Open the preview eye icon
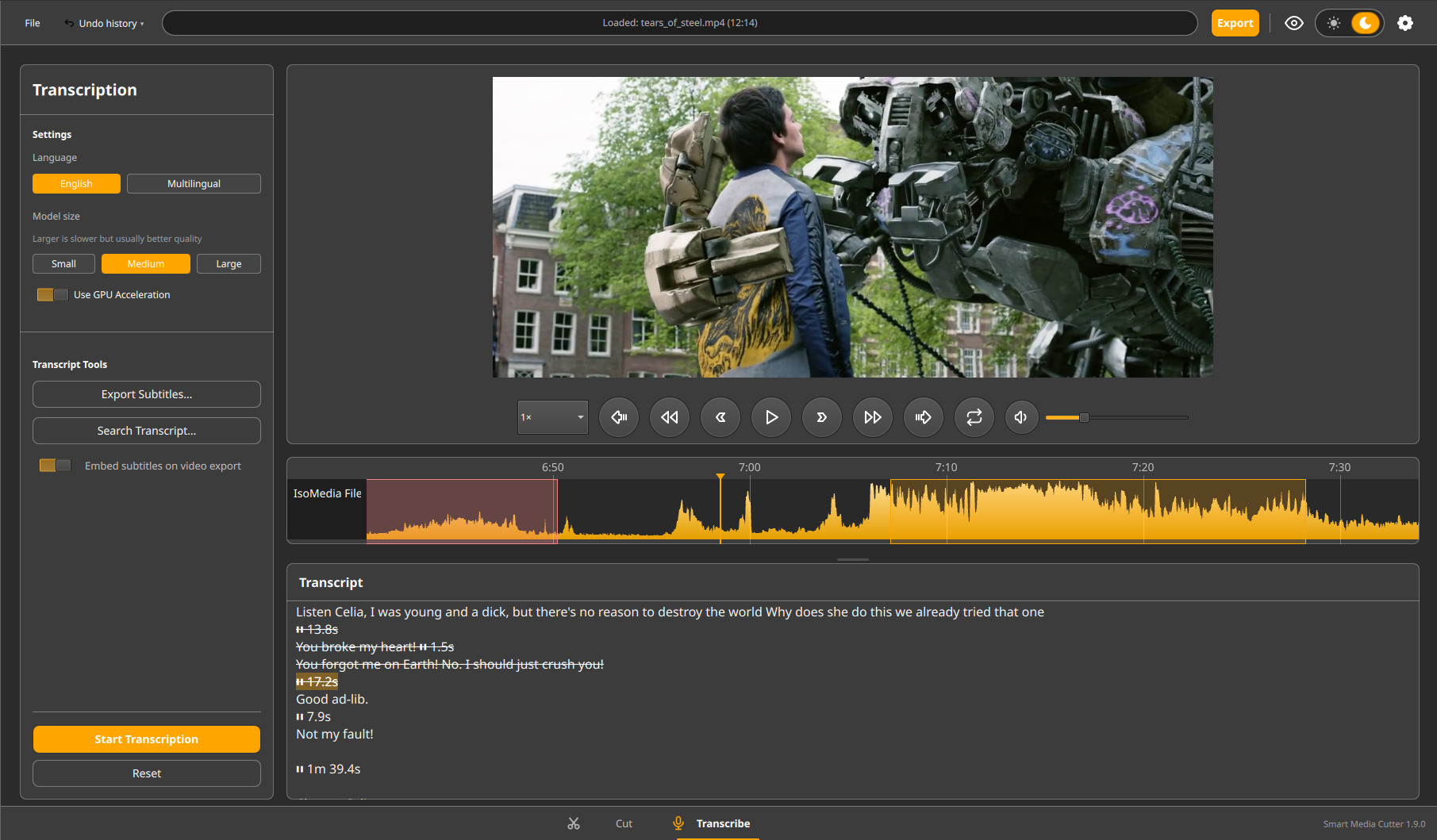This screenshot has height=840, width=1437. click(x=1294, y=23)
